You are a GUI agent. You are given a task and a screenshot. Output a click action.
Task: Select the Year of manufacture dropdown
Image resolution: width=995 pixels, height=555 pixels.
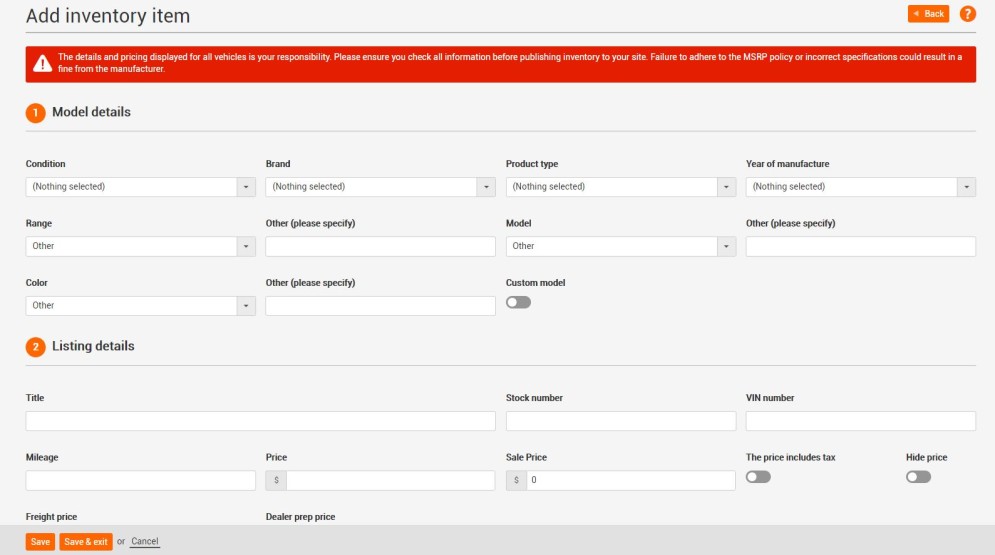tap(860, 187)
